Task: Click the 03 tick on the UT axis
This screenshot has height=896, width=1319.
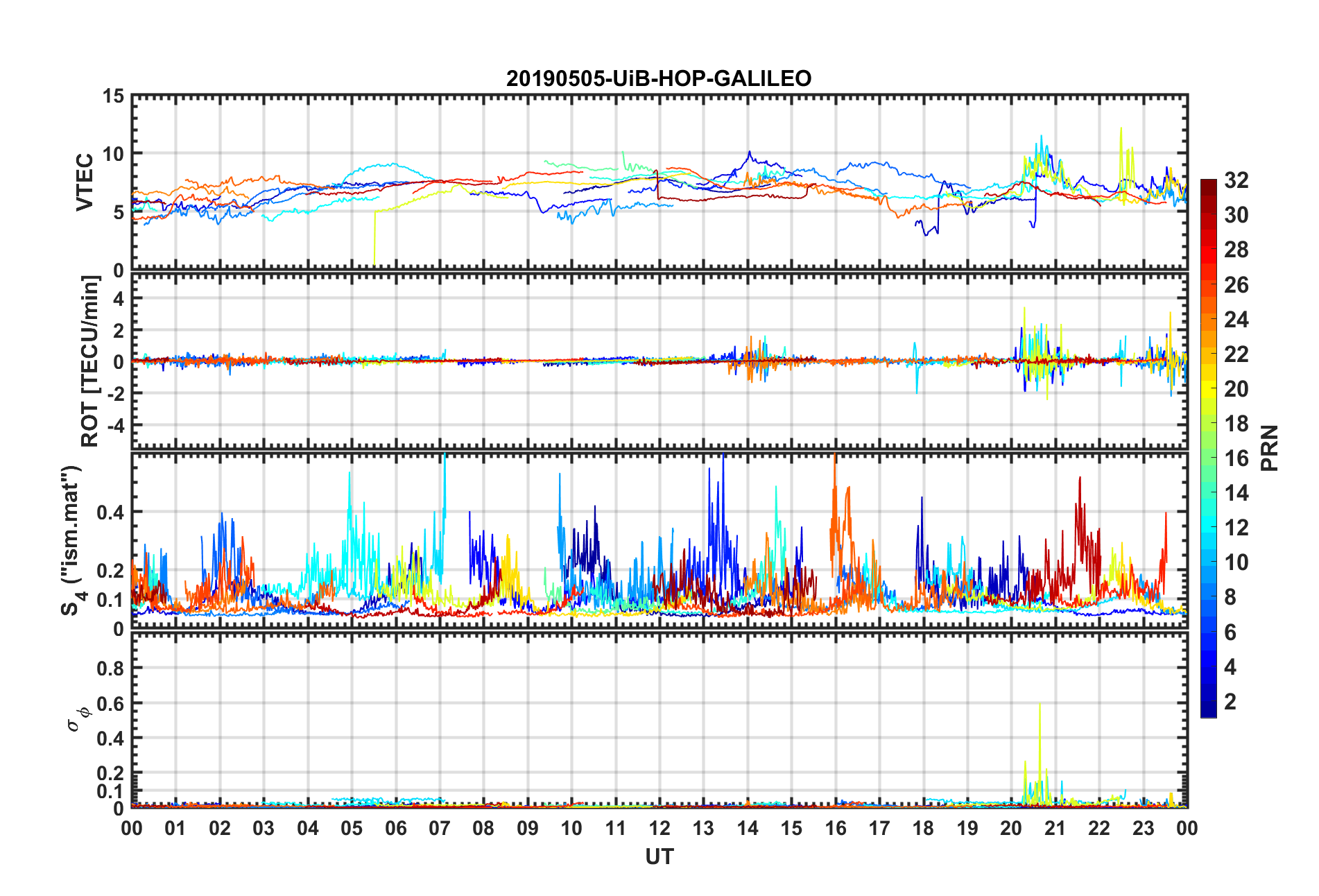Action: coord(264,828)
